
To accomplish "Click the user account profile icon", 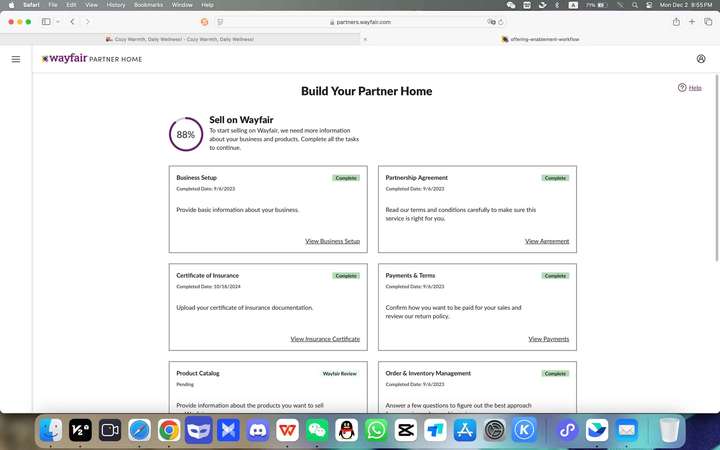I will (701, 59).
